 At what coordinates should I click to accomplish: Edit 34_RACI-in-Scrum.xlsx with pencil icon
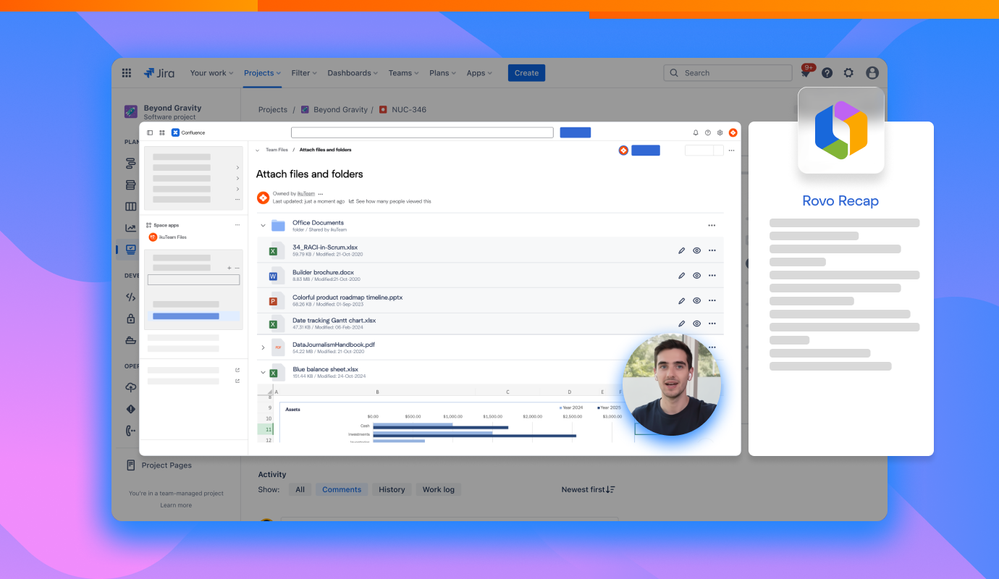point(682,250)
